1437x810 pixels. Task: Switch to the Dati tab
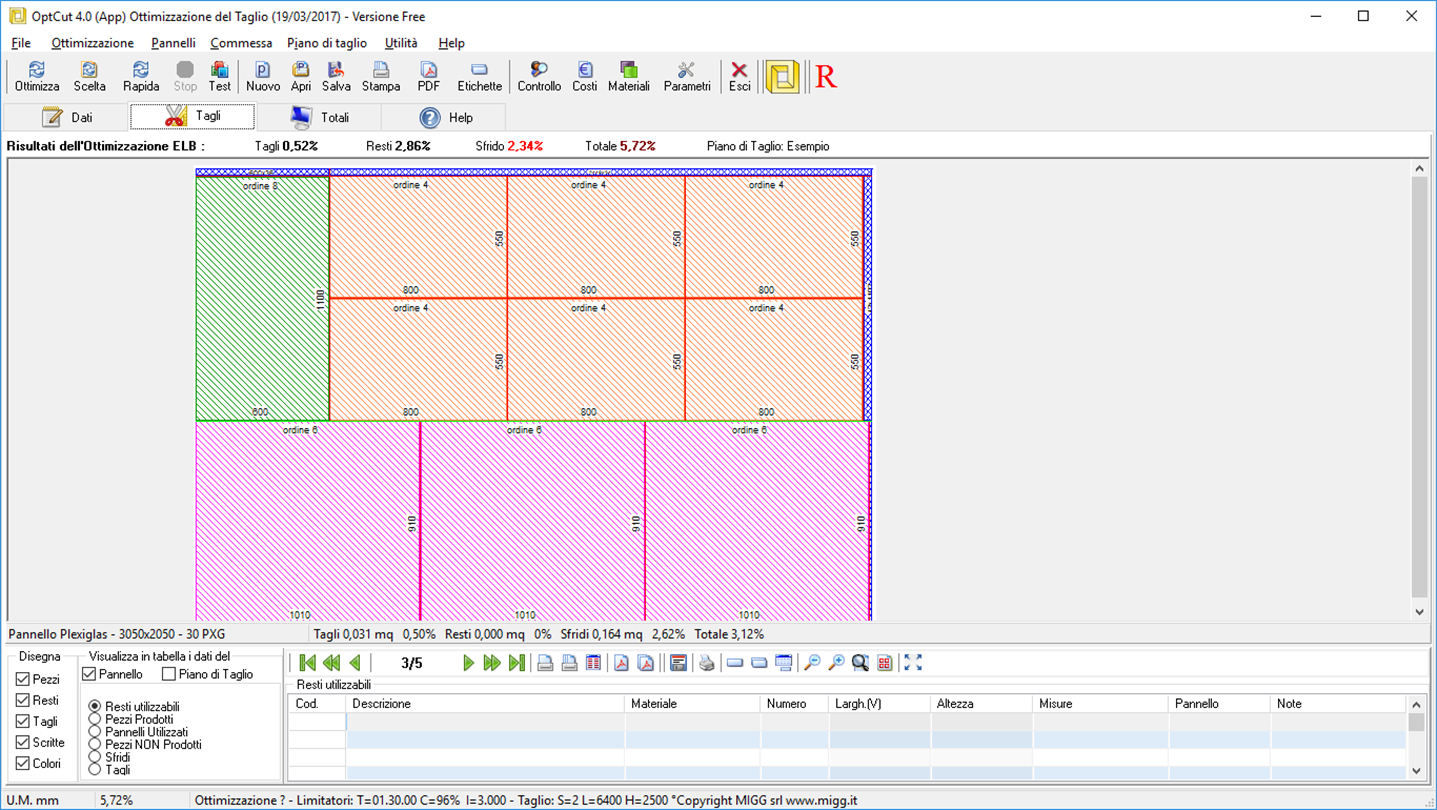coord(67,117)
